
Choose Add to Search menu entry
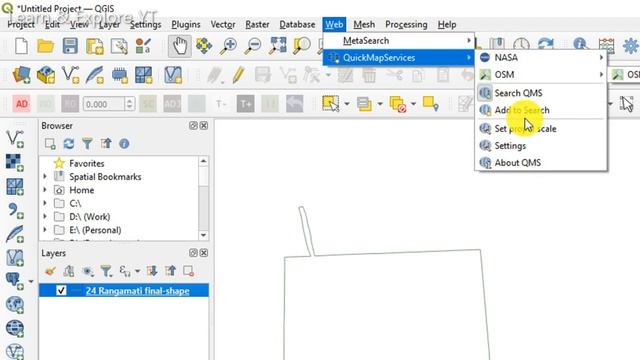click(541, 110)
